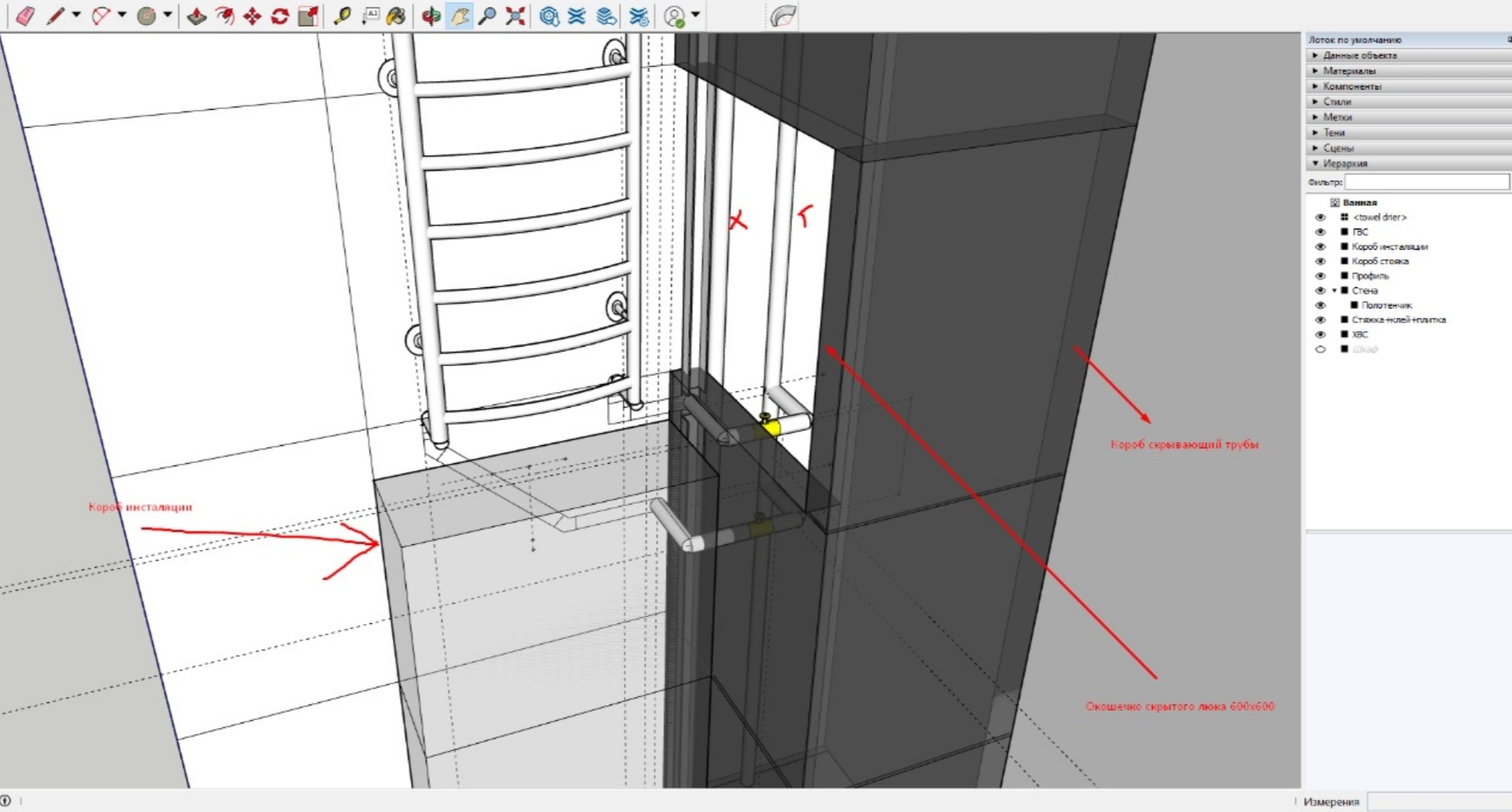Click the Zoom Extents icon
The image size is (1512, 812).
(515, 16)
